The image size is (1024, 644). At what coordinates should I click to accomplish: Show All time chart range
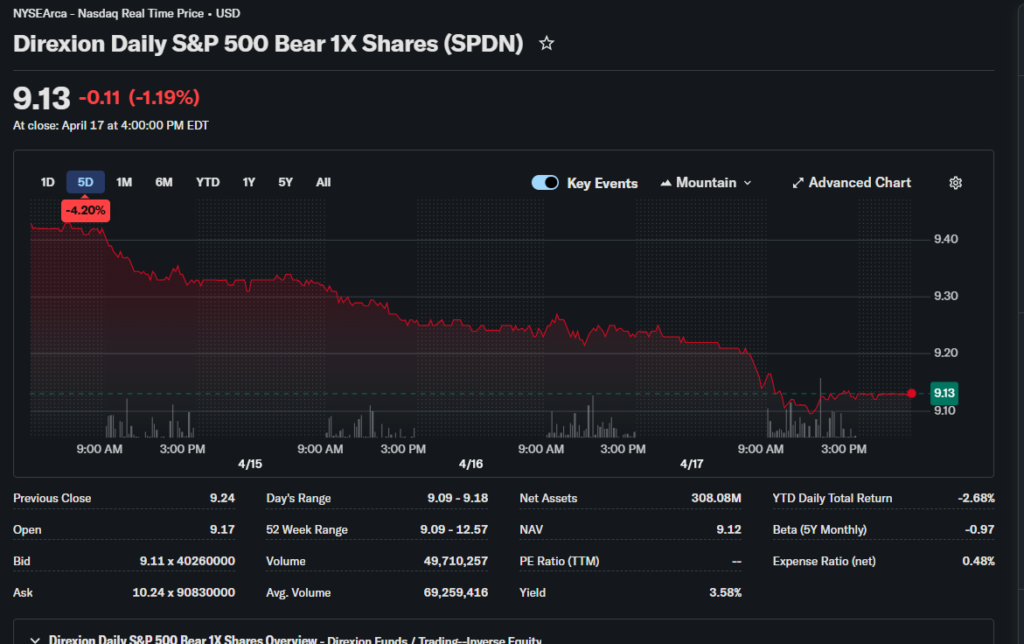point(323,182)
